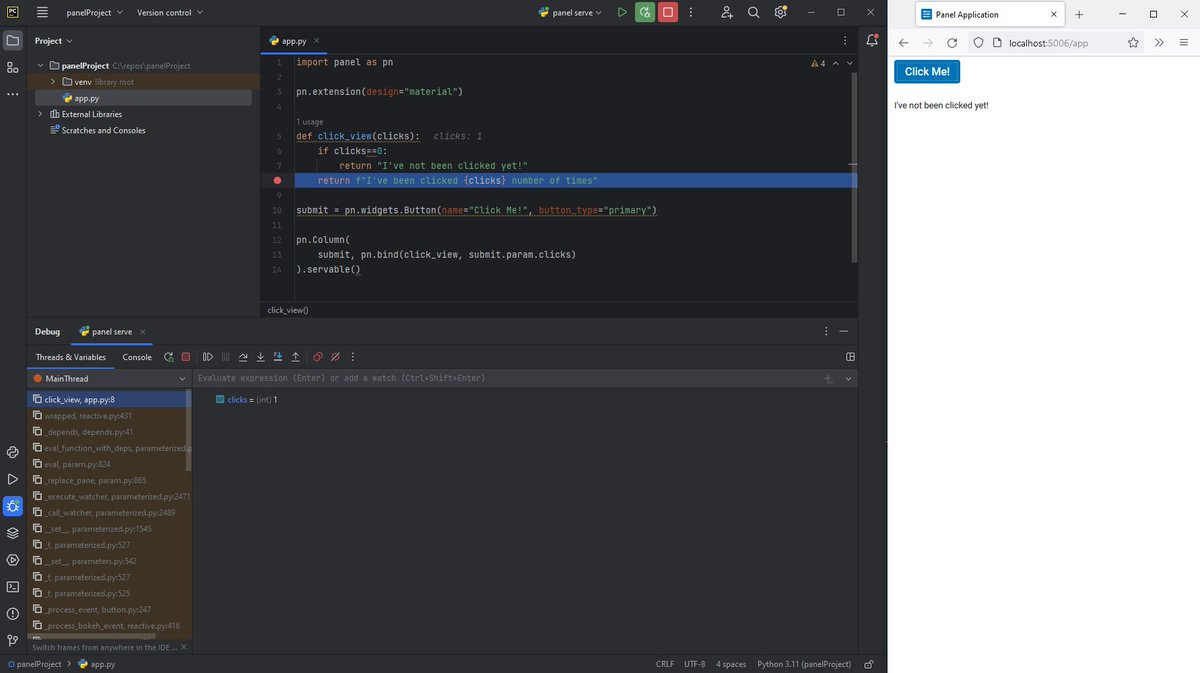This screenshot has width=1200, height=673.
Task: Open Code With Me add-user icon
Action: pyautogui.click(x=727, y=13)
